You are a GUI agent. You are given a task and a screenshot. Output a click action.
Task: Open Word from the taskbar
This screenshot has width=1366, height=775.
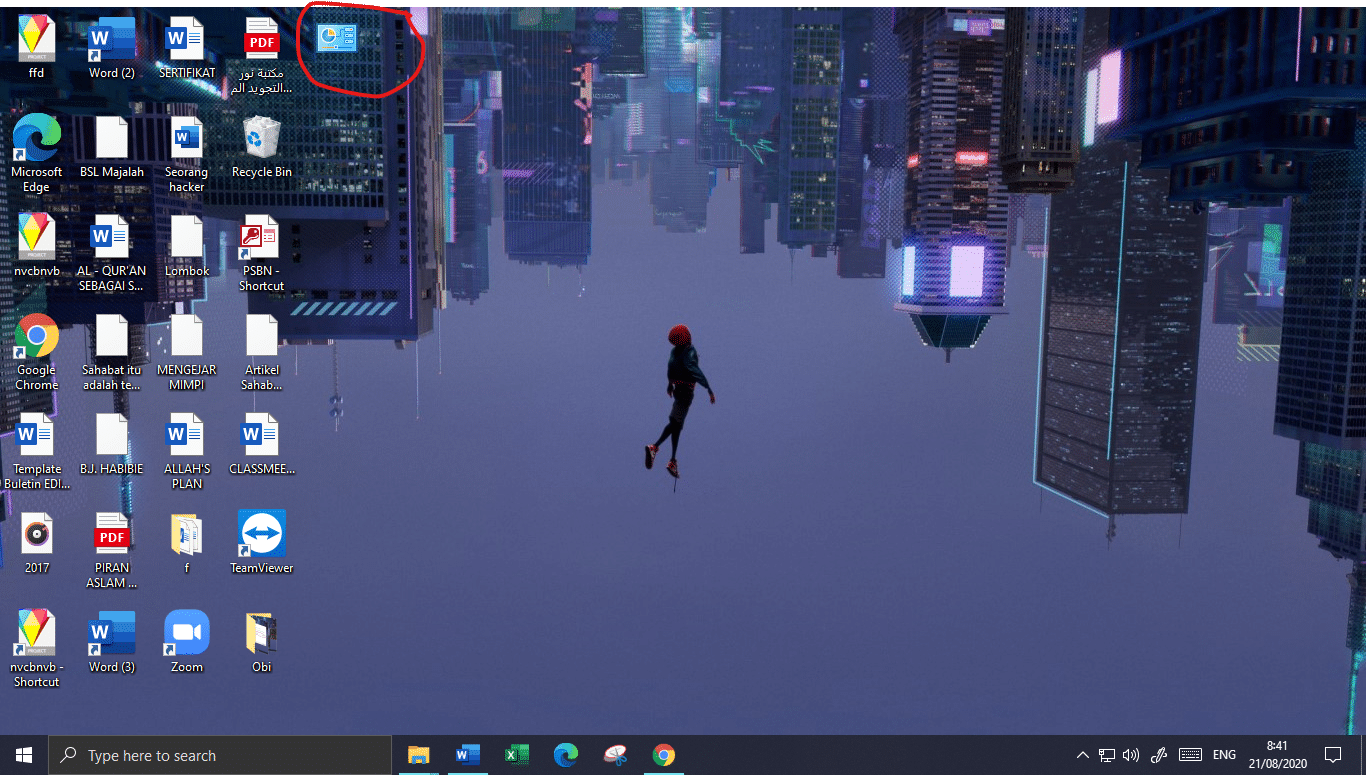[467, 755]
